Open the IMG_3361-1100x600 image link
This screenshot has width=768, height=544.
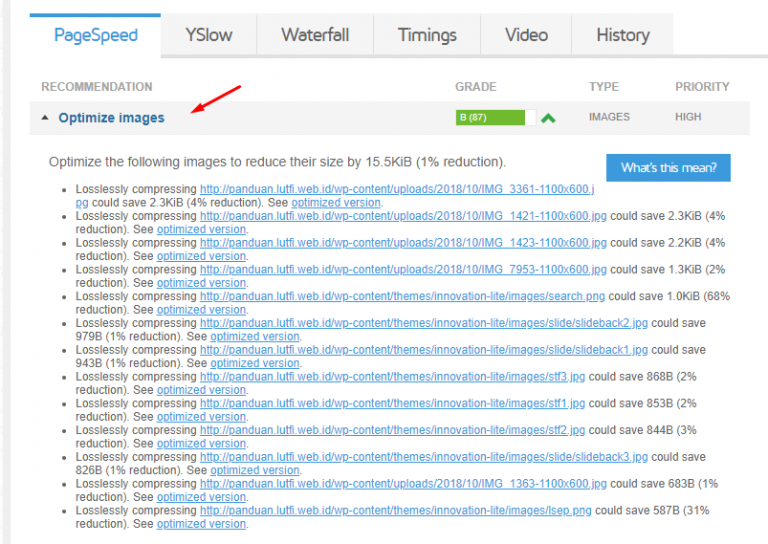coord(397,189)
